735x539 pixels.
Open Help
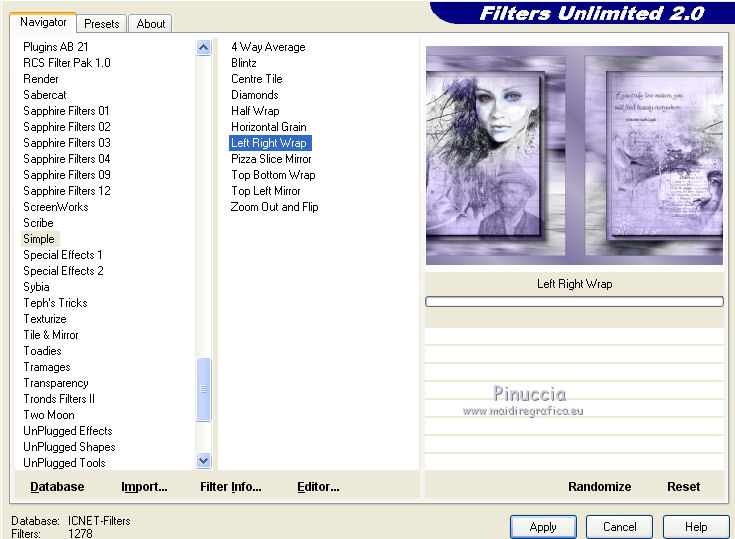point(696,527)
